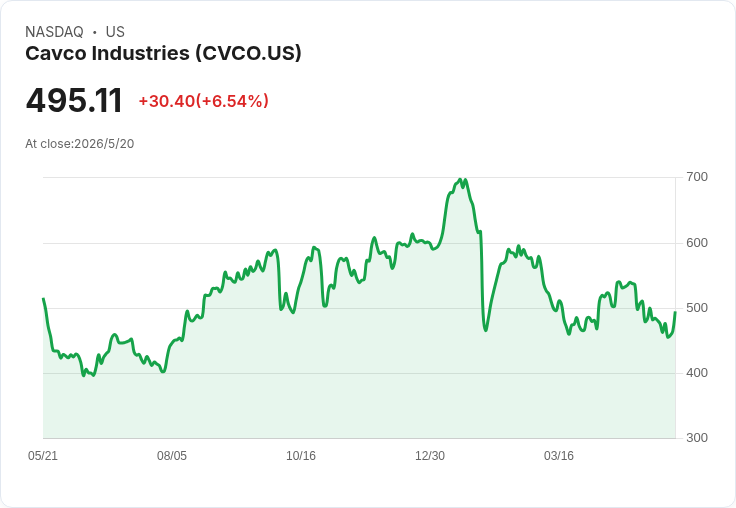Click the 10/16 date axis label
Image resolution: width=736 pixels, height=508 pixels.
coord(301,456)
